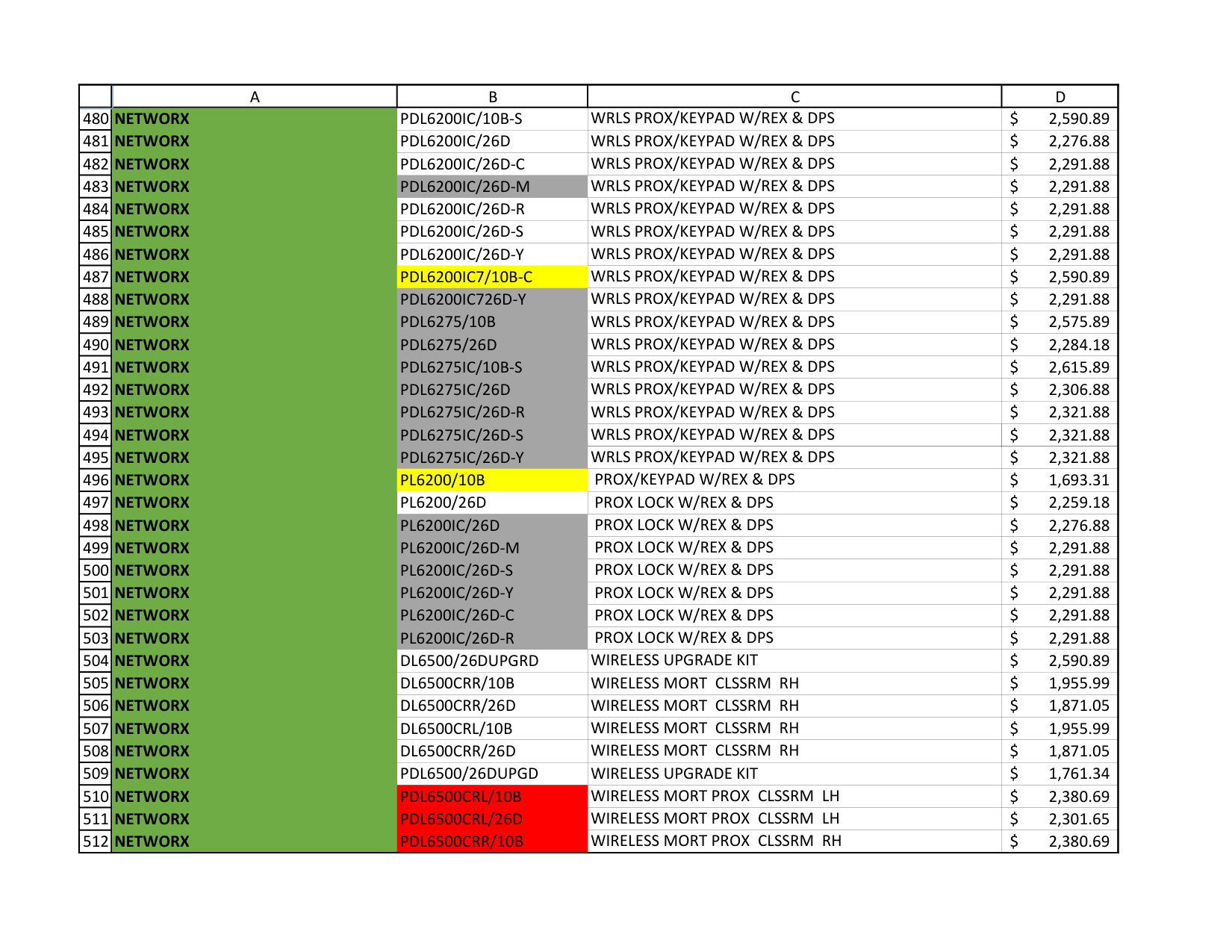Click yellow cell PL6200/10B
Image resolution: width=1232 pixels, height=952 pixels.
point(492,480)
